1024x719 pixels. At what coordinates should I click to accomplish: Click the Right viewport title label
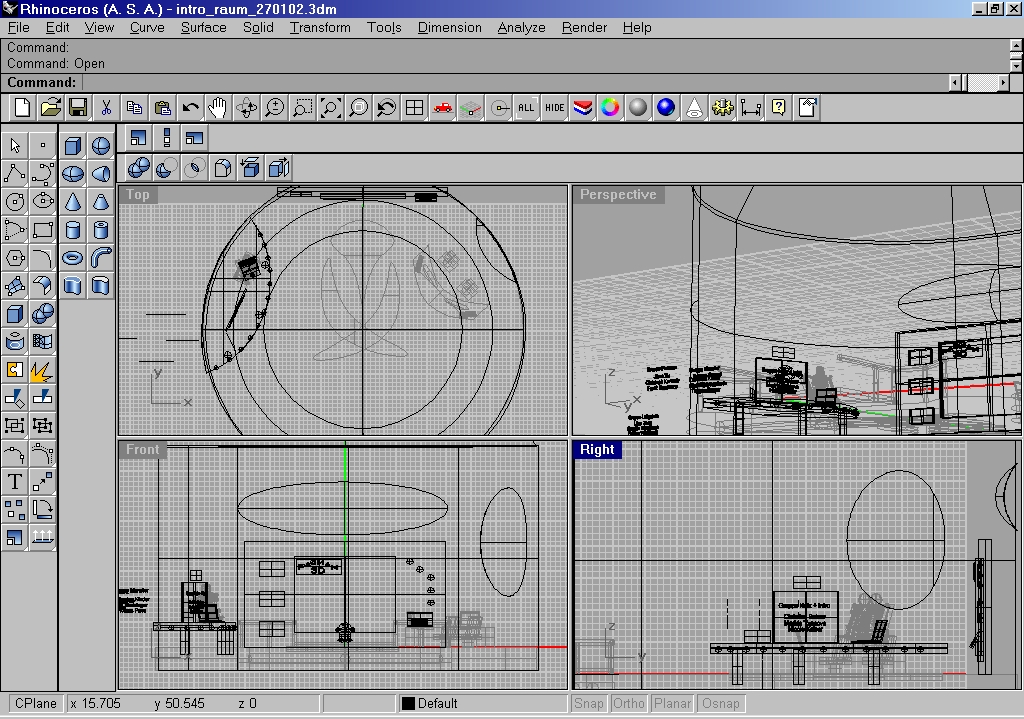(x=597, y=450)
